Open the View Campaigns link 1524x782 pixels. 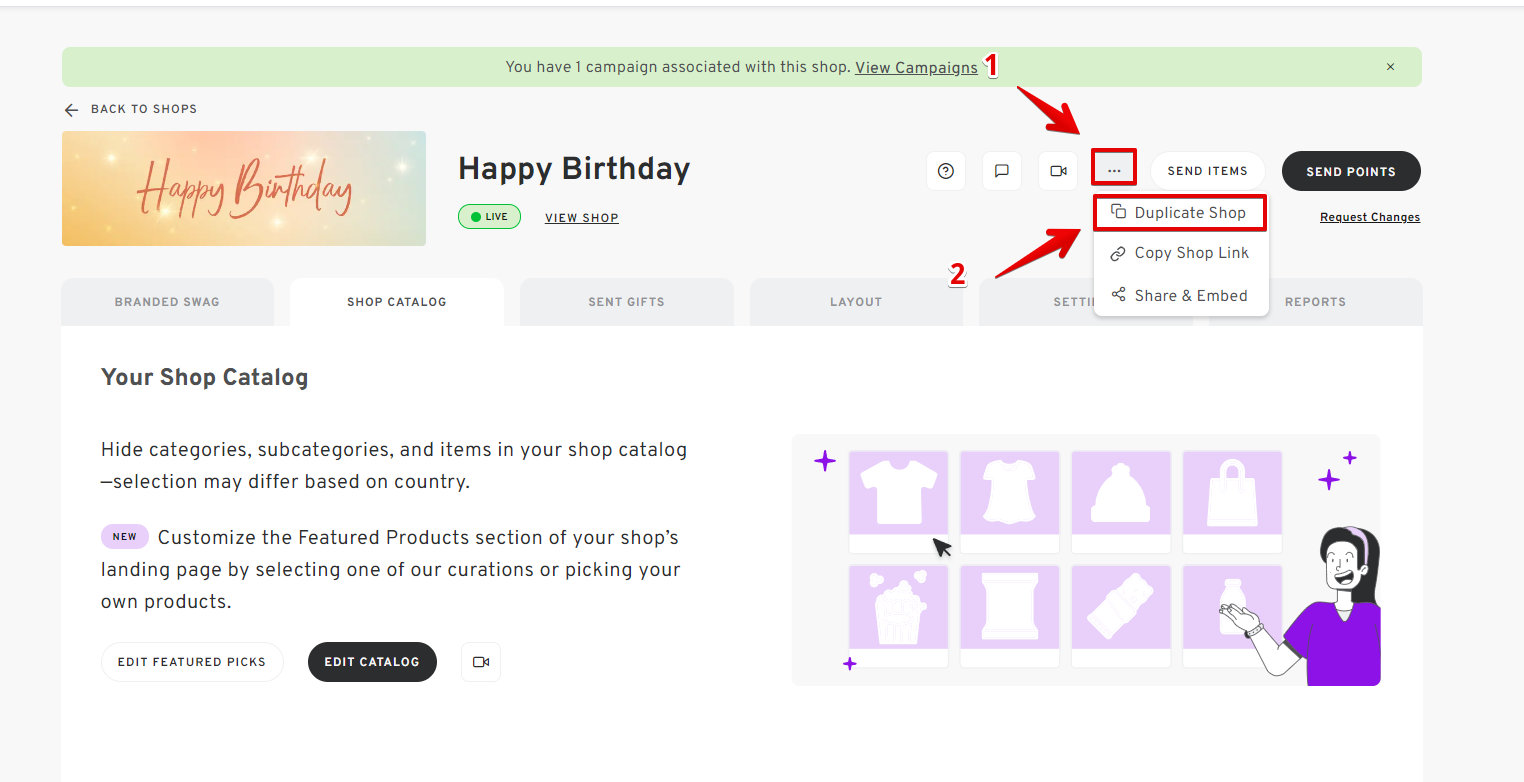click(916, 68)
